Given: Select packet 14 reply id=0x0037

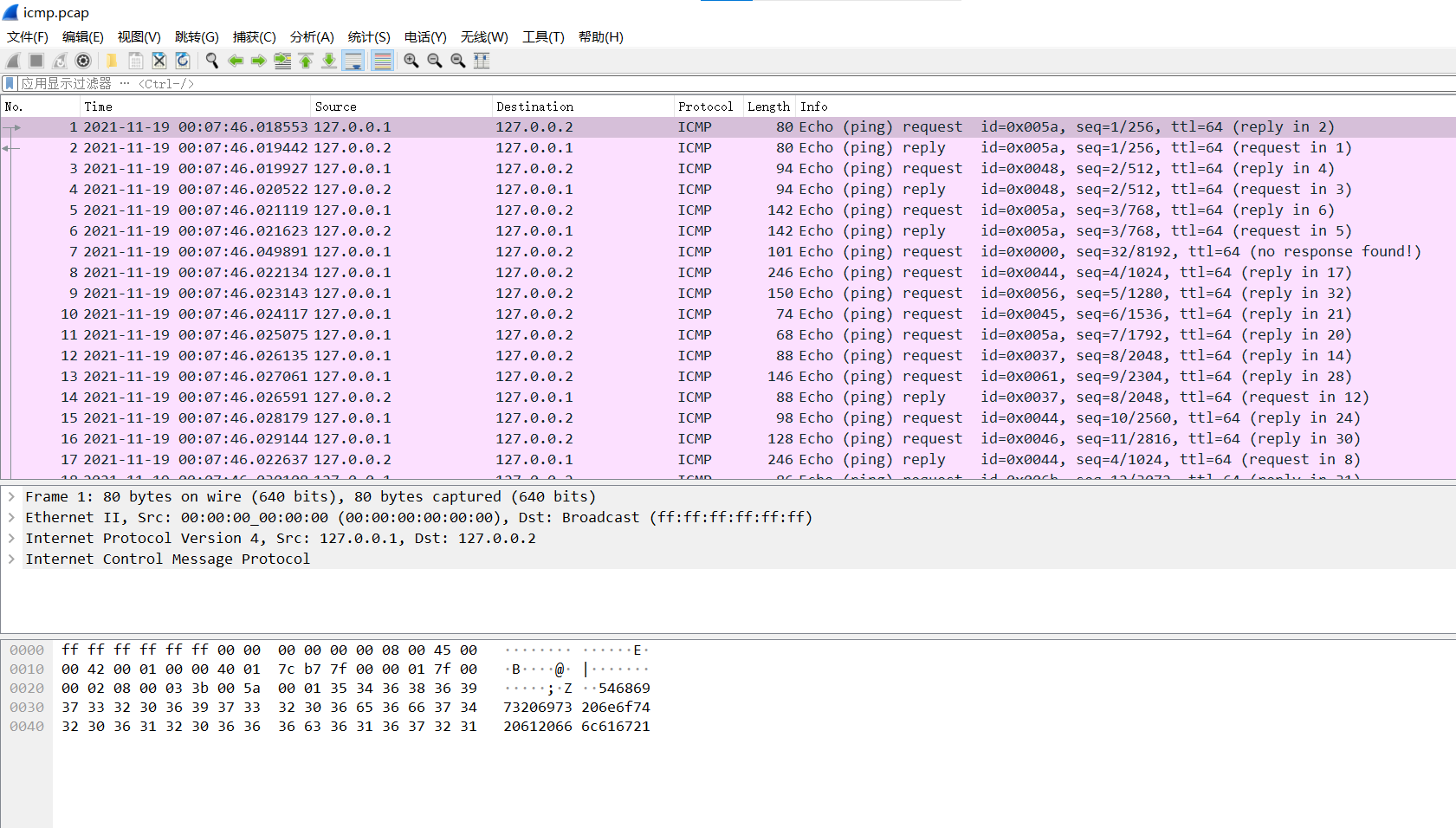Looking at the screenshot, I should point(728,397).
